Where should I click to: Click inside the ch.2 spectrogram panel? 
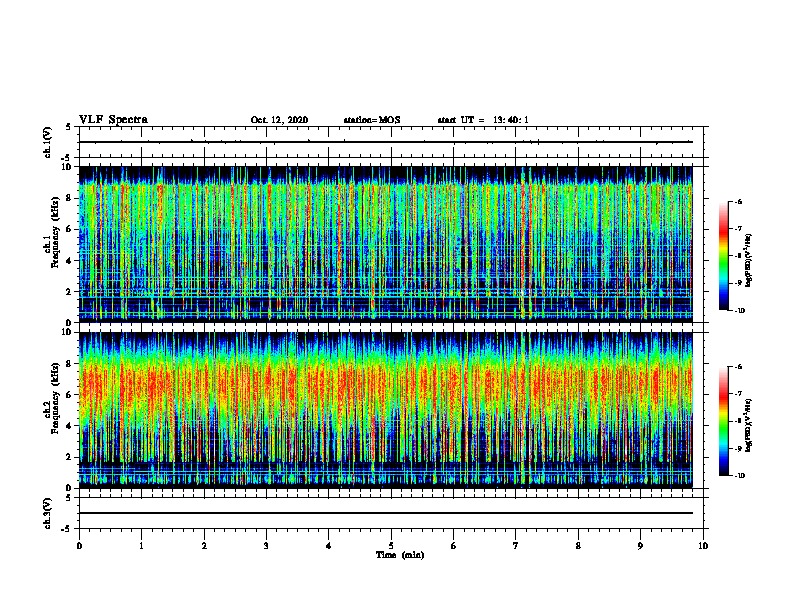386,410
